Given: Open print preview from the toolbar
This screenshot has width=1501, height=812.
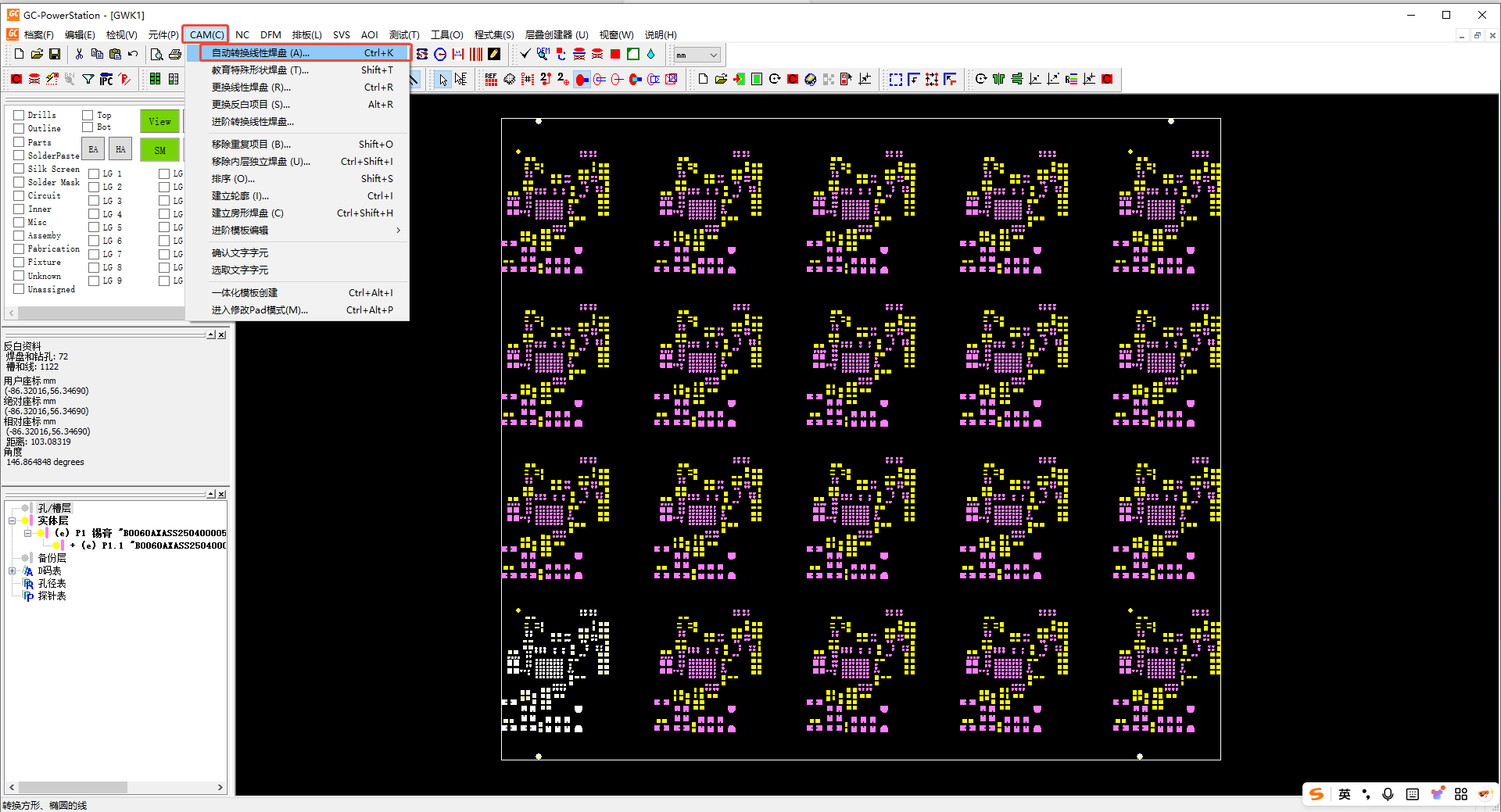Looking at the screenshot, I should tap(156, 54).
